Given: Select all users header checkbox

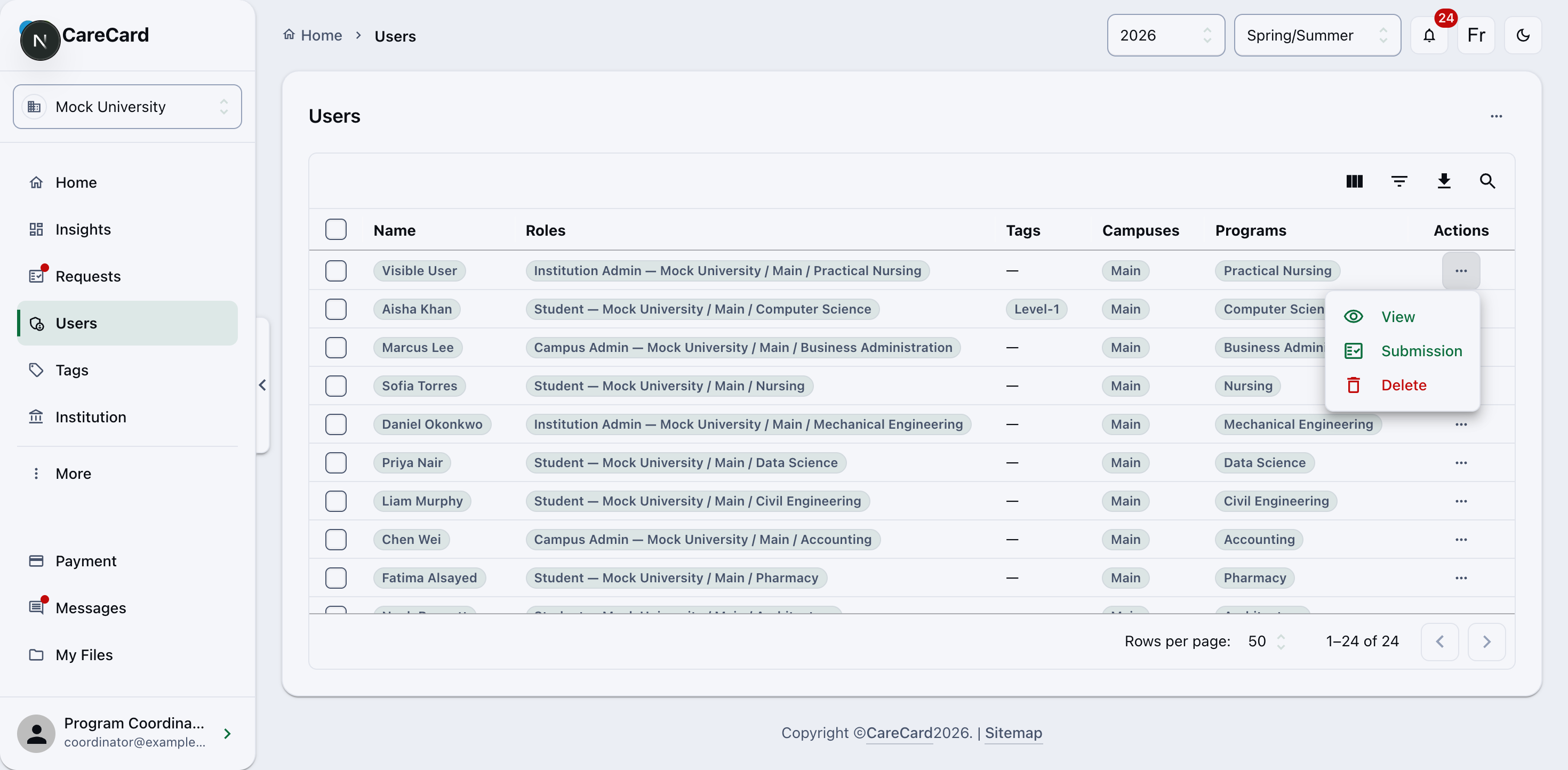Looking at the screenshot, I should [336, 229].
